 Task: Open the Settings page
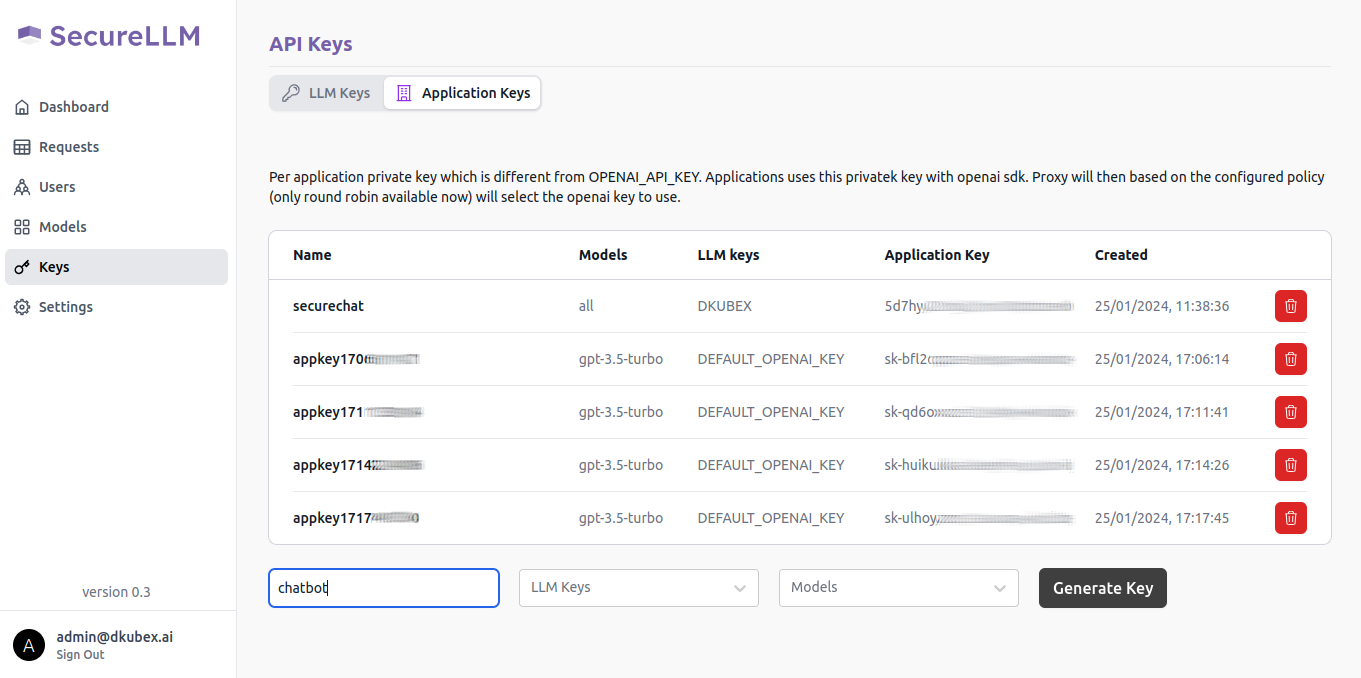click(65, 307)
